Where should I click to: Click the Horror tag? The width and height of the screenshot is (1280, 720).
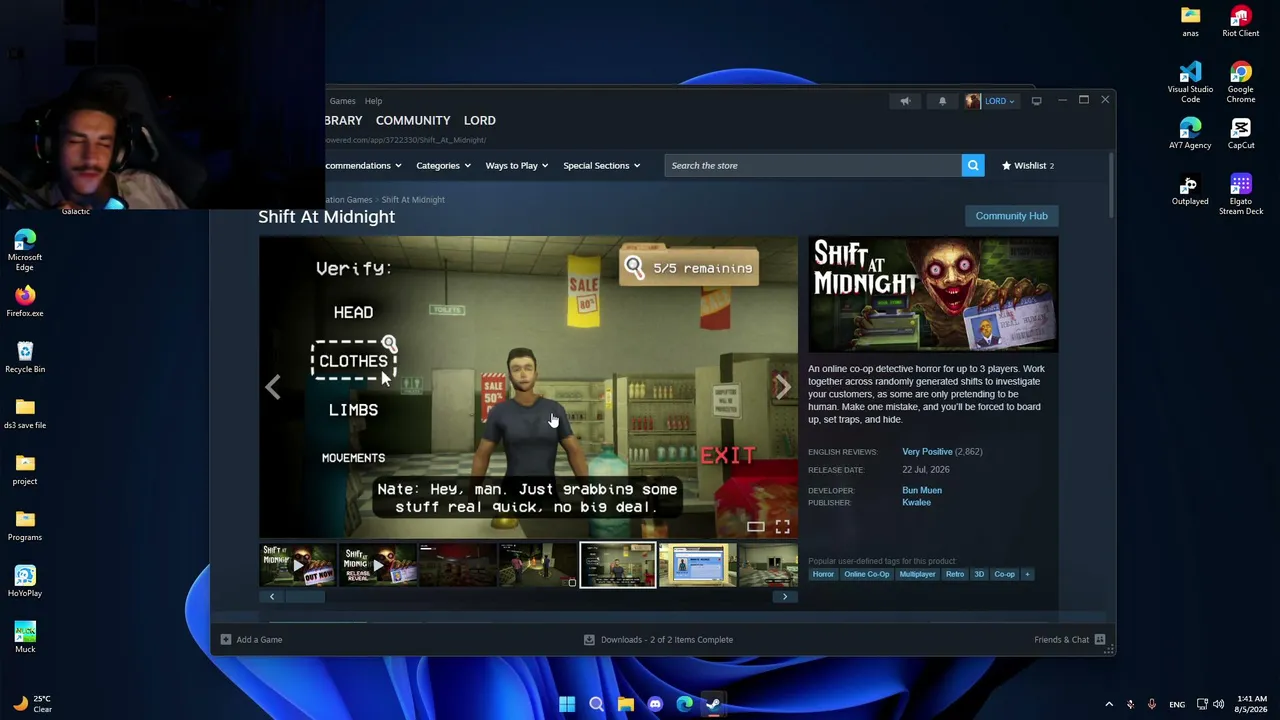point(823,574)
